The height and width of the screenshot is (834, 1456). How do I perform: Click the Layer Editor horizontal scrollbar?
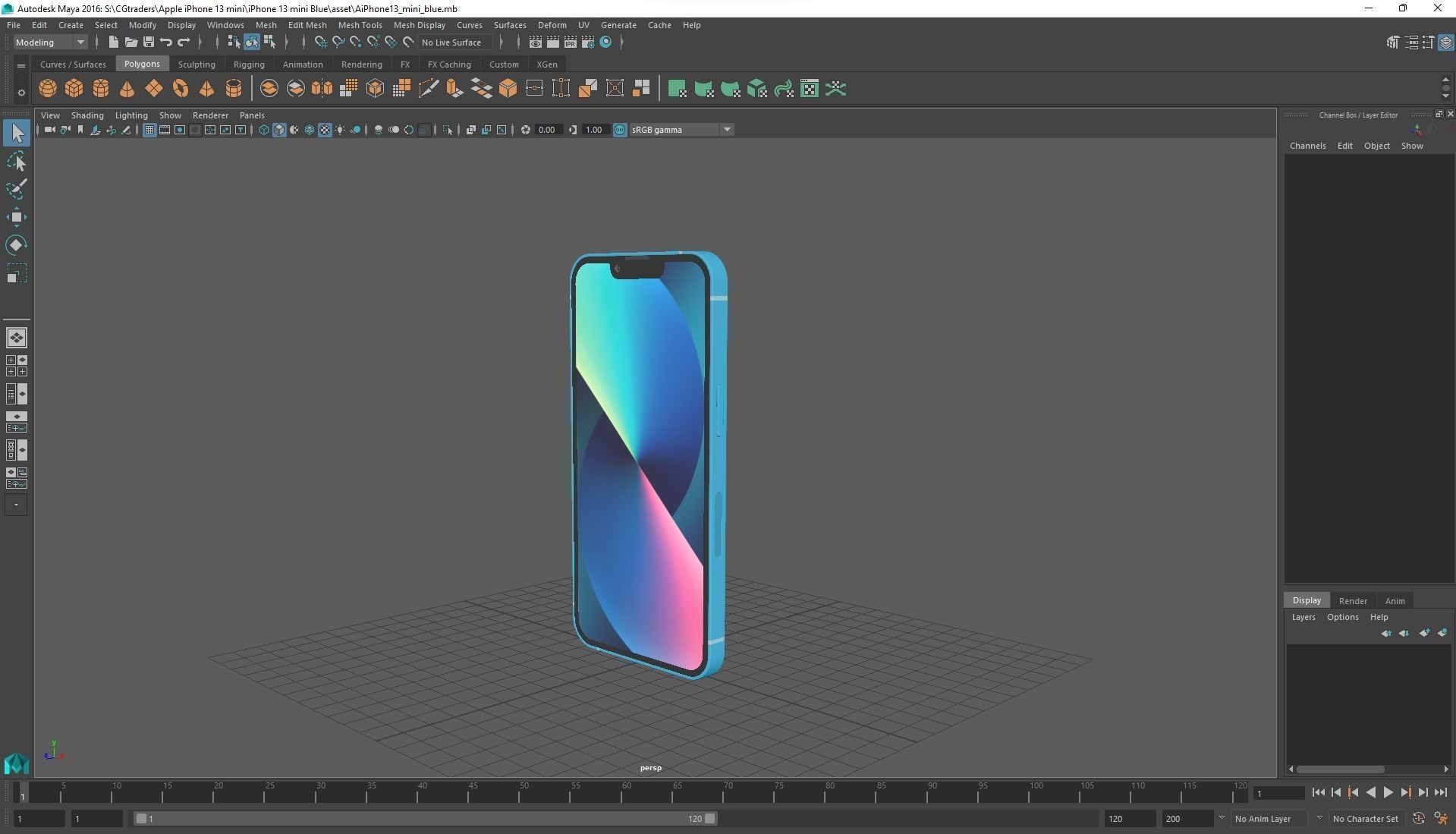coord(1340,769)
